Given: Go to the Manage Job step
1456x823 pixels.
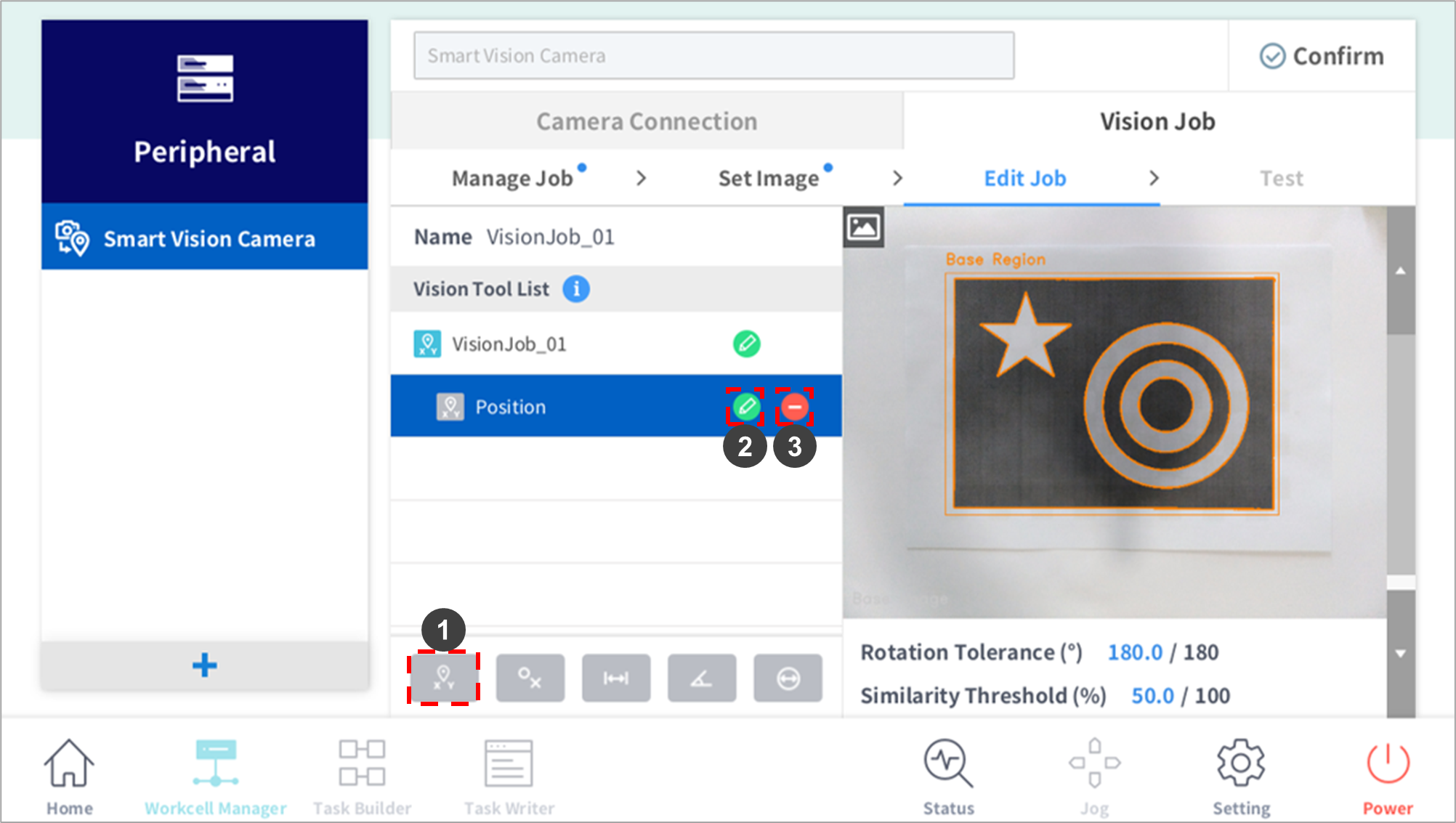Looking at the screenshot, I should 512,179.
